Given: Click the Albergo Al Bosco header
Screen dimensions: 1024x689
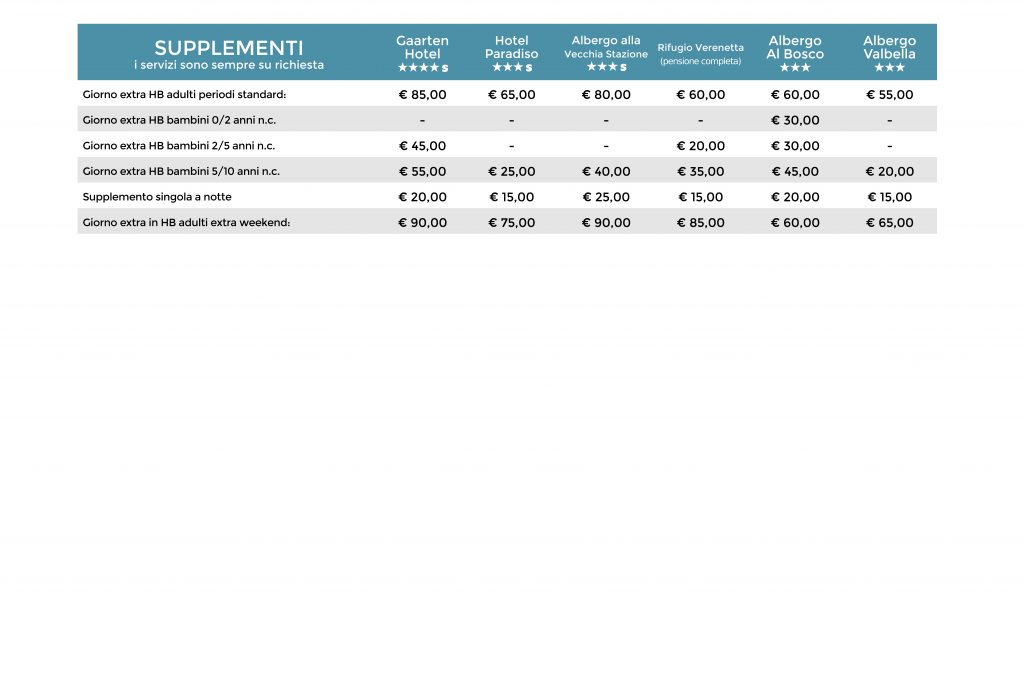Looking at the screenshot, I should coord(795,47).
